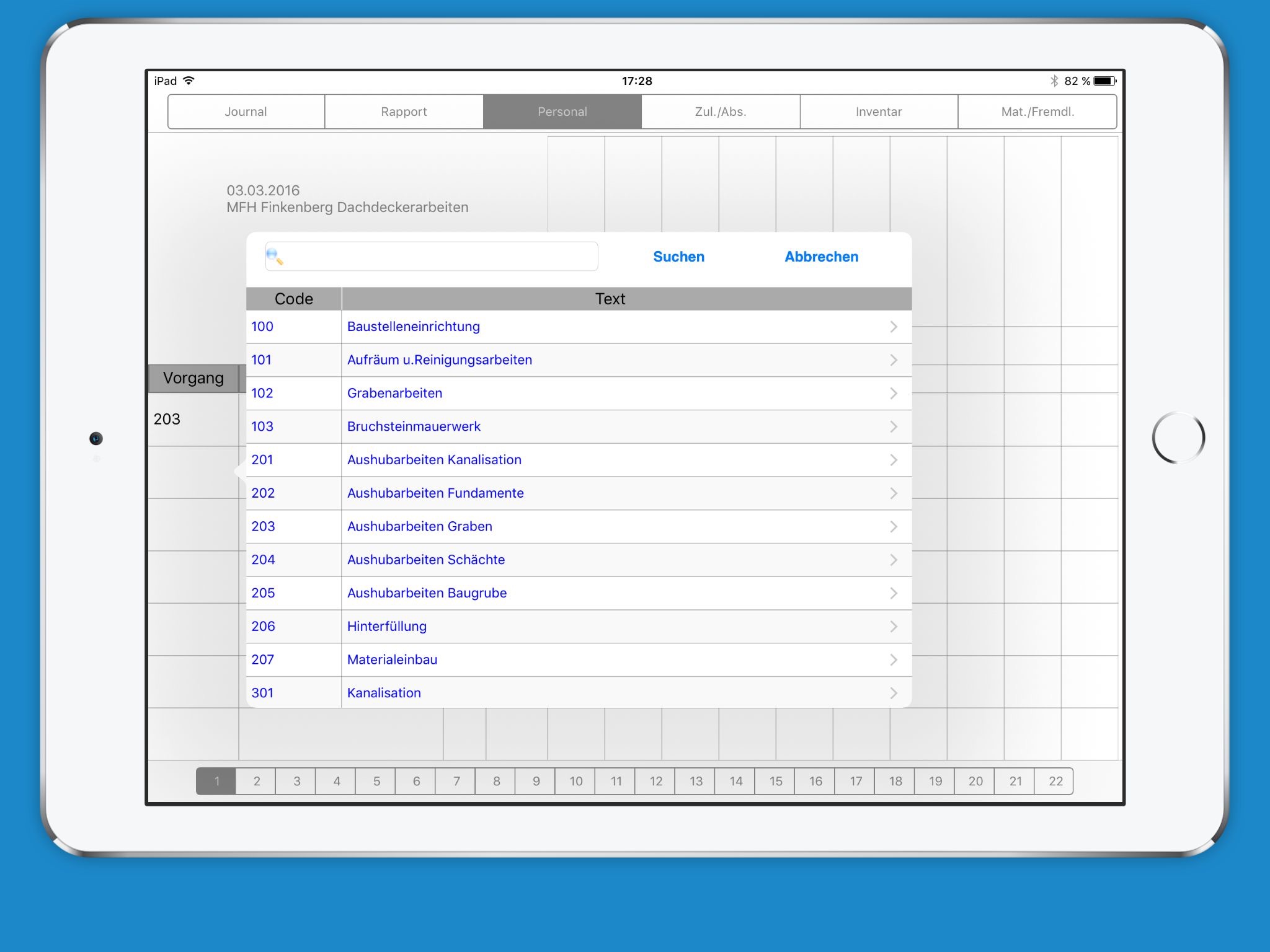The height and width of the screenshot is (952, 1270).
Task: Tap the battery indicator icon
Action: (1104, 81)
